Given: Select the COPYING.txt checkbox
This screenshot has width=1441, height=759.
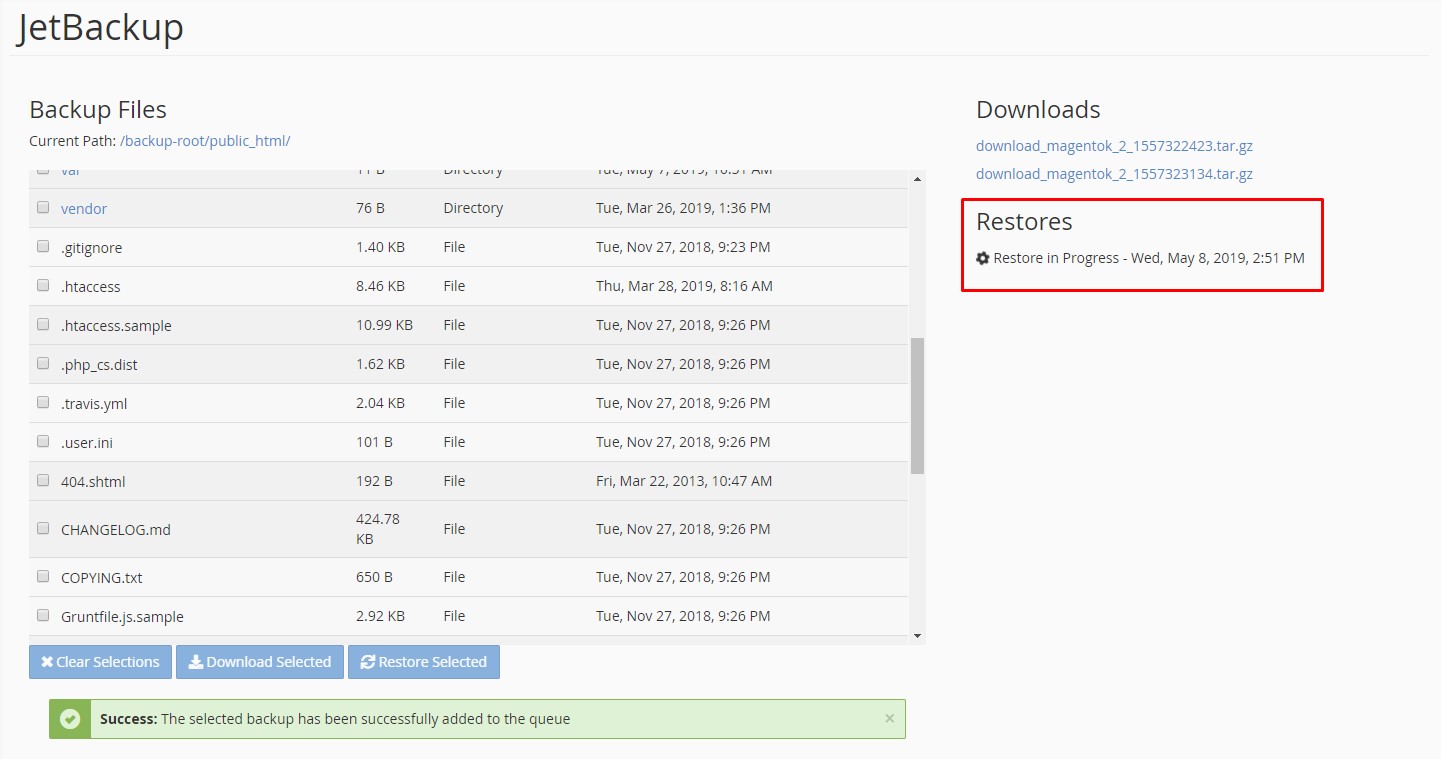Looking at the screenshot, I should [43, 576].
